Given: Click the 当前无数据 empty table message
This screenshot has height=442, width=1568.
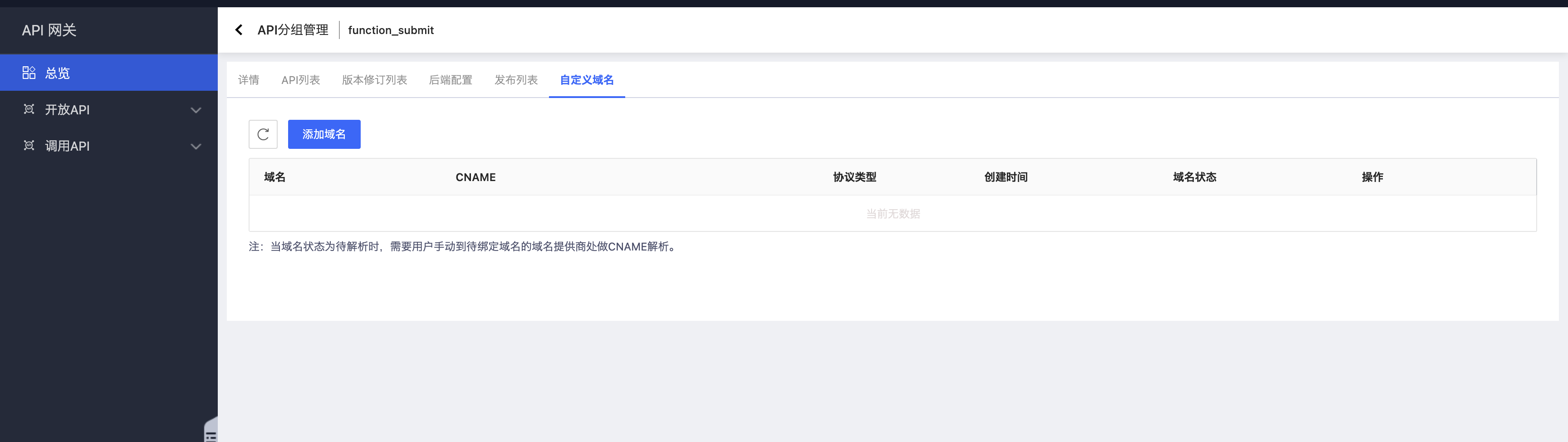Looking at the screenshot, I should tap(893, 214).
